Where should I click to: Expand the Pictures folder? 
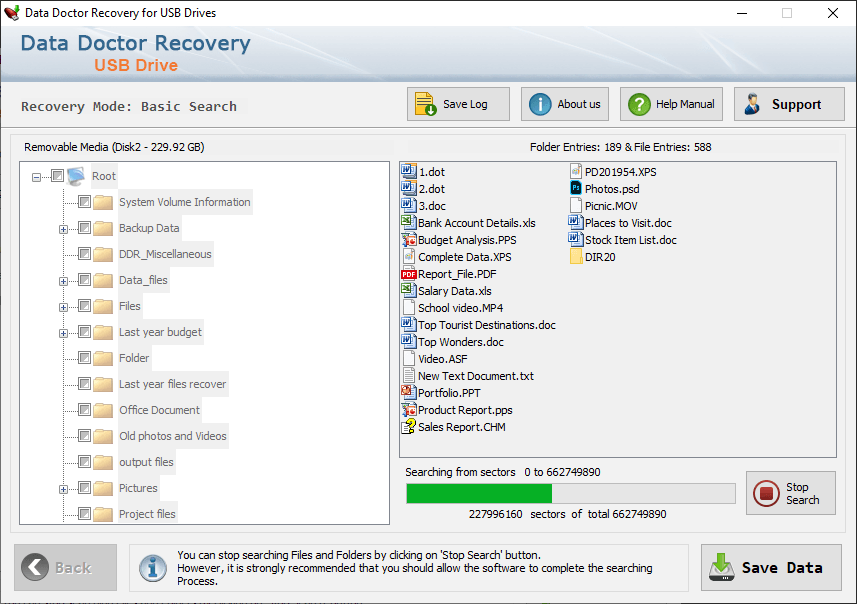click(x=63, y=489)
